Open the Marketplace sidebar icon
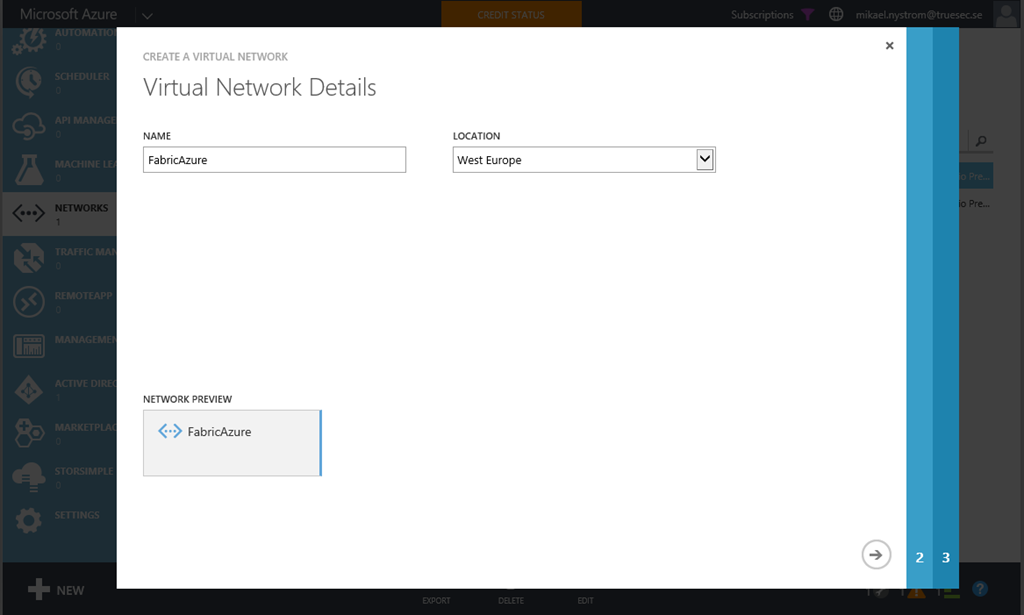The width and height of the screenshot is (1024, 615). 29,432
